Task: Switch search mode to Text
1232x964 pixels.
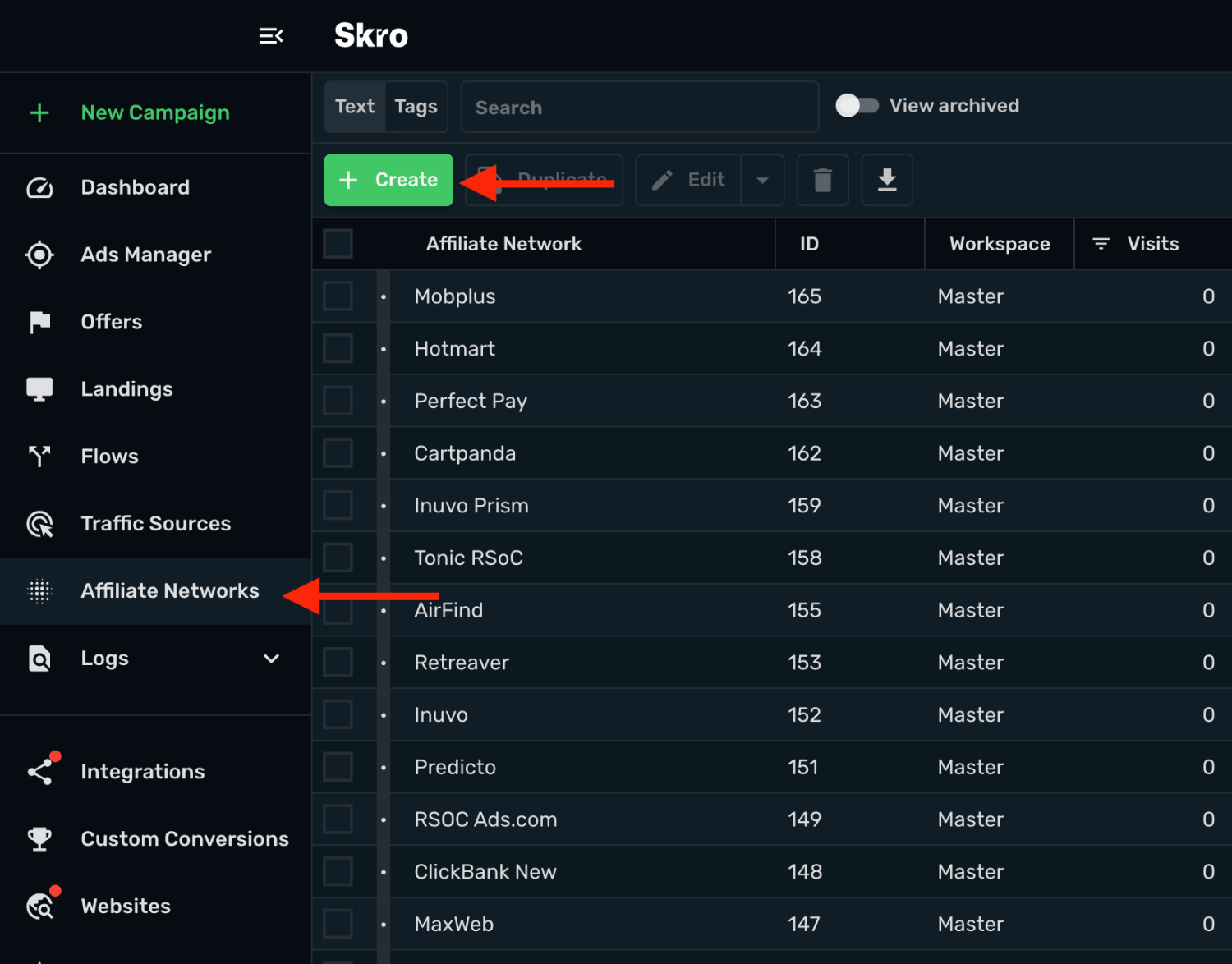Action: click(355, 107)
